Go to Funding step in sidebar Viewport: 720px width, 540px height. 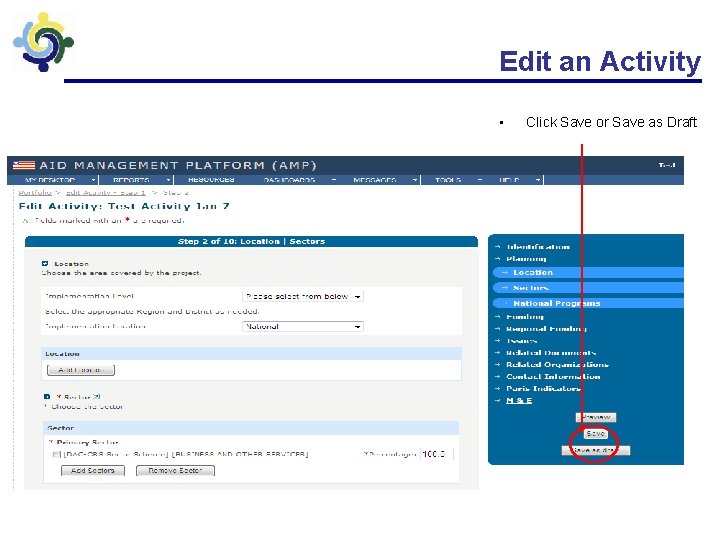tap(525, 317)
